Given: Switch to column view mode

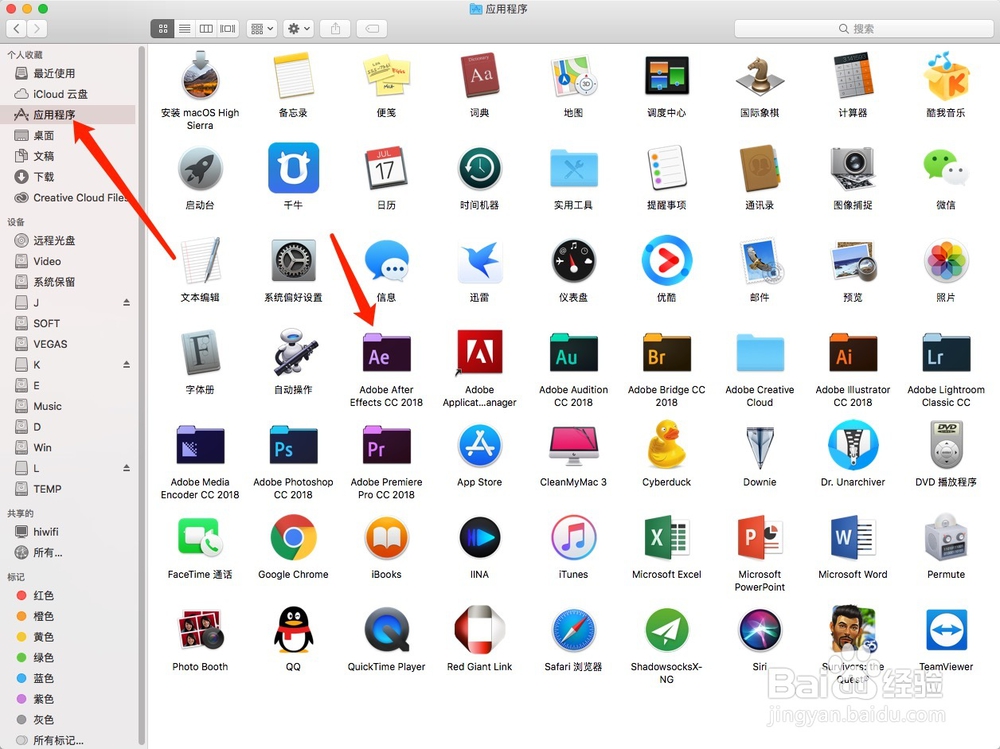Looking at the screenshot, I should (x=207, y=28).
